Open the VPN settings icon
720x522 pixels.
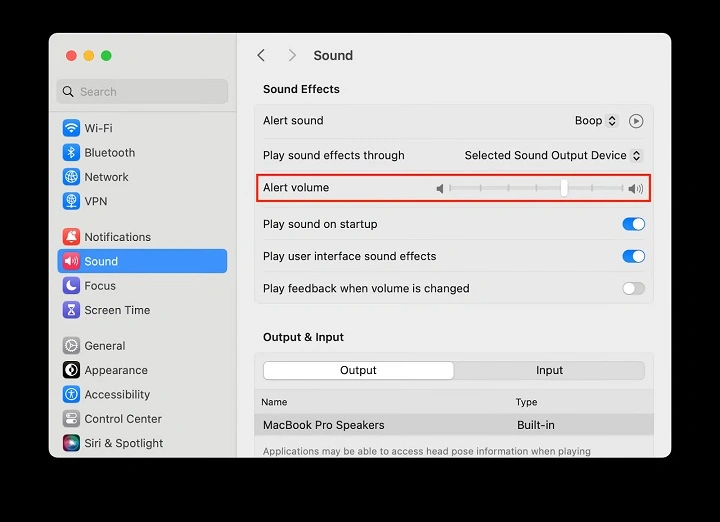71,201
